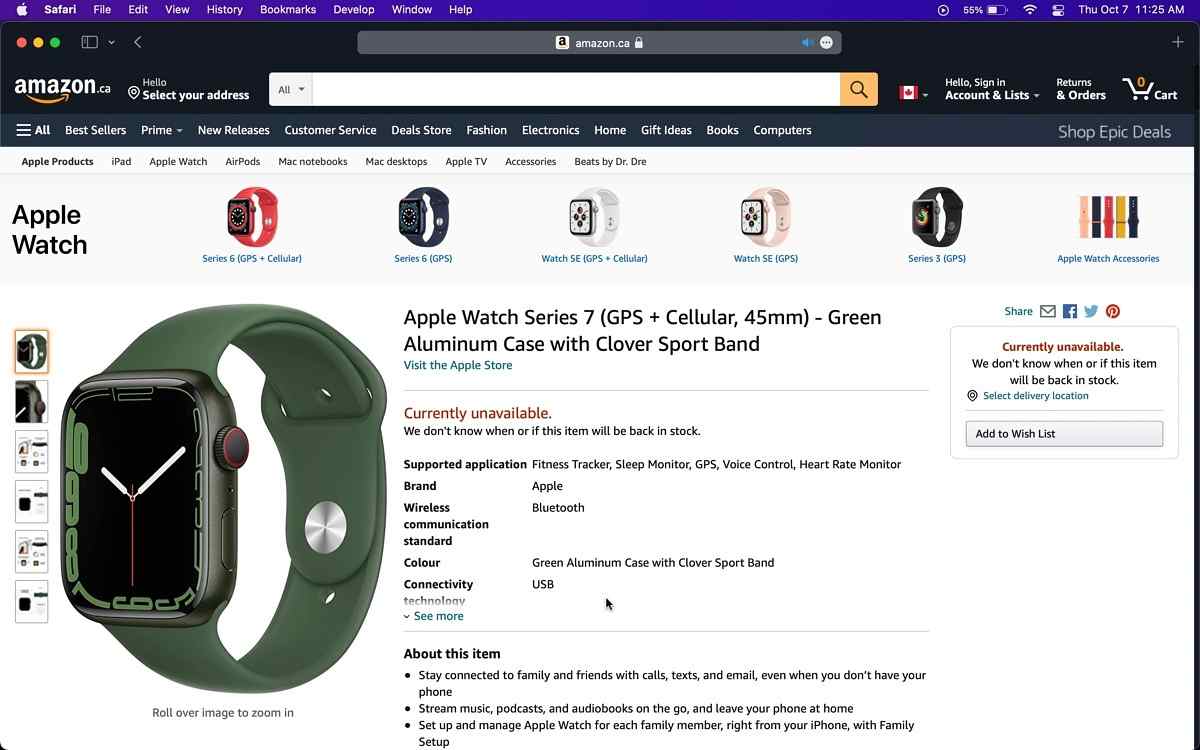Screen dimensions: 1200x750
Task: Open Deals Store in the navigation bar
Action: pos(421,130)
